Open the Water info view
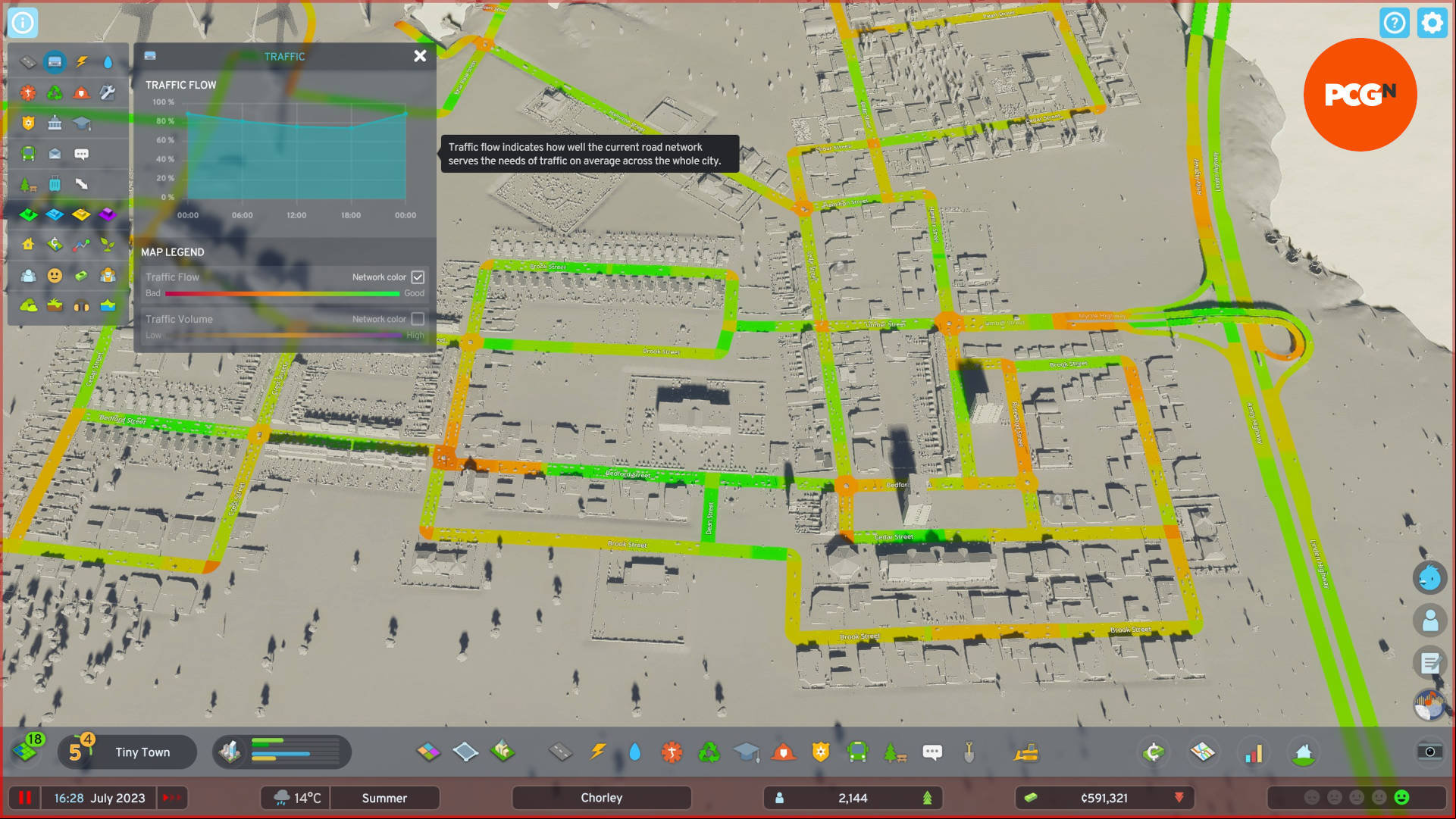1456x819 pixels. (x=108, y=62)
